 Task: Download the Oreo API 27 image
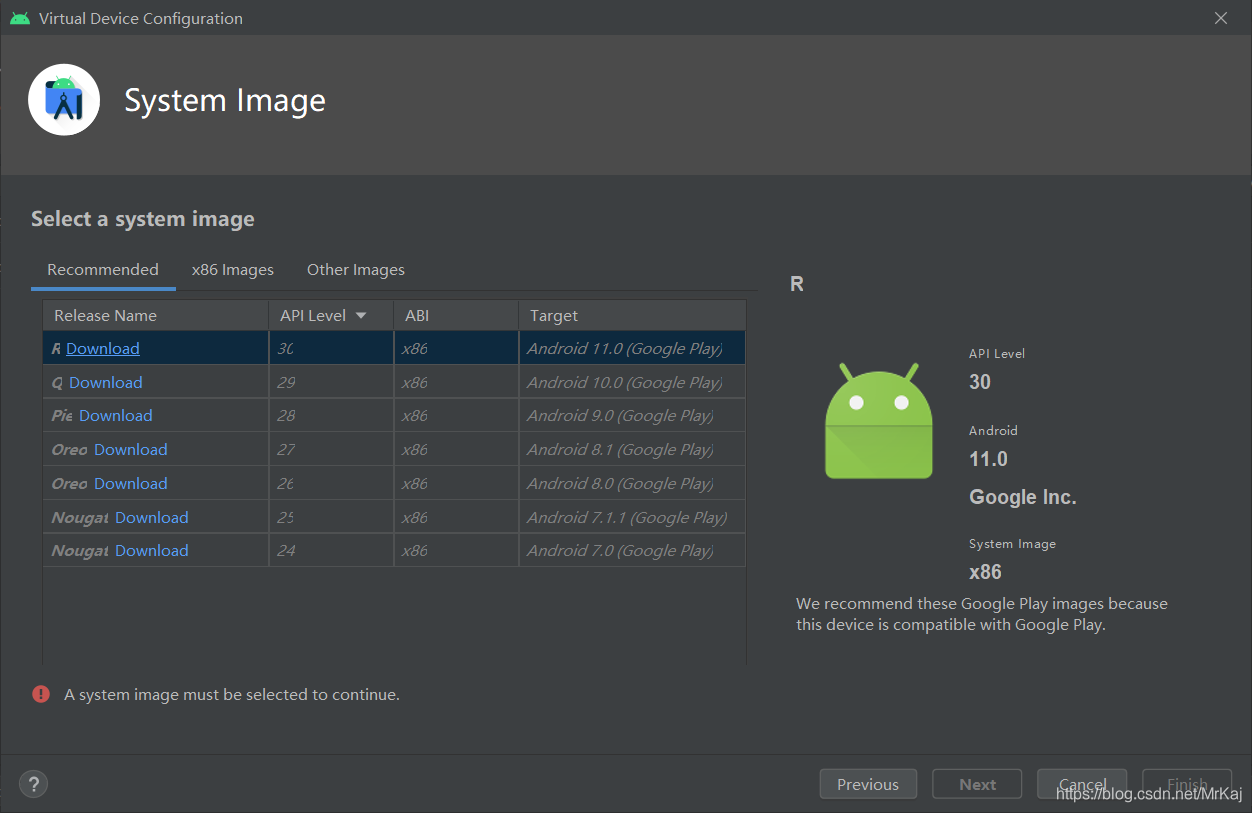tap(131, 450)
